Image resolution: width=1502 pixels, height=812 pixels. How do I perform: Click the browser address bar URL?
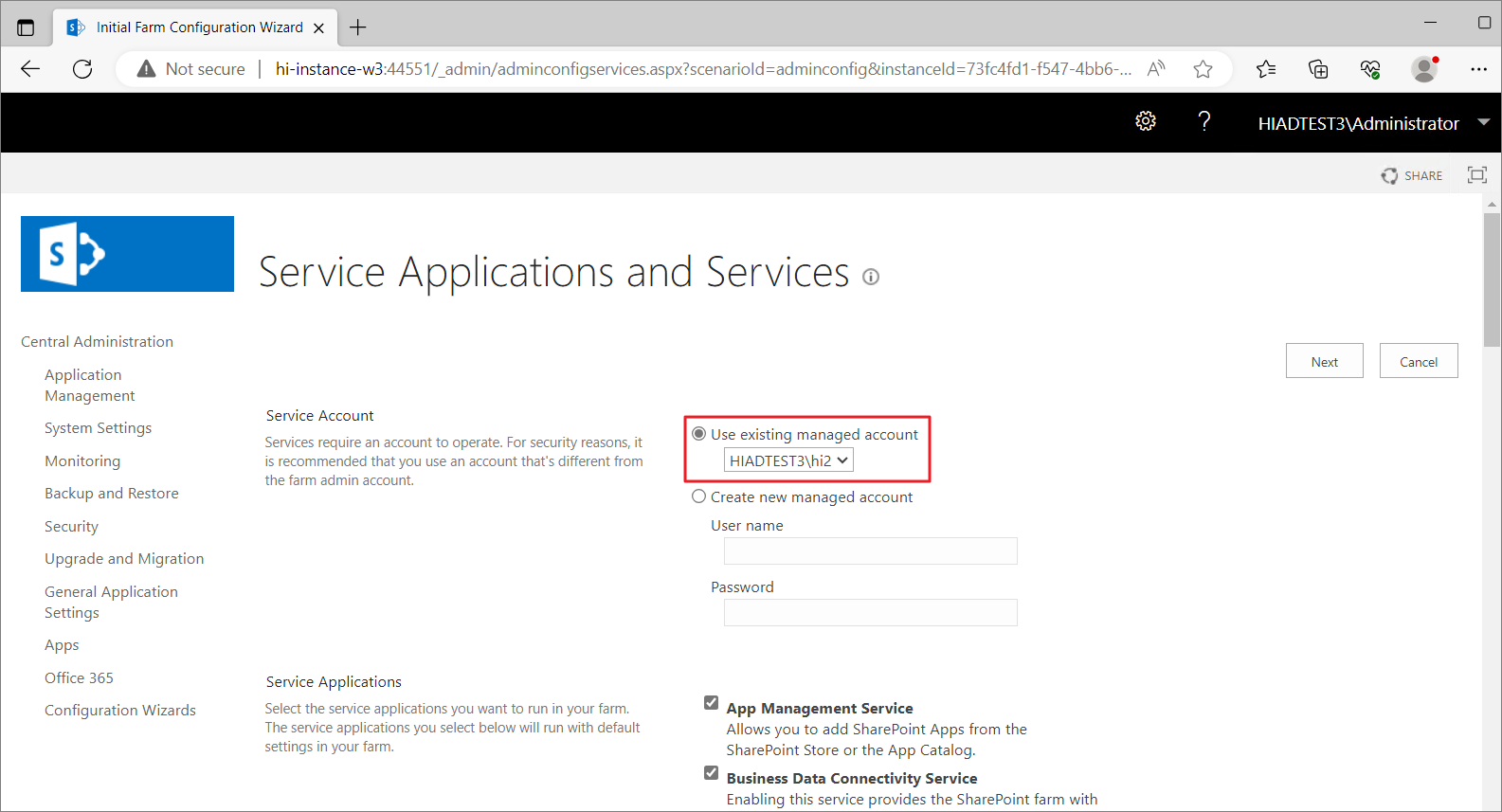702,68
